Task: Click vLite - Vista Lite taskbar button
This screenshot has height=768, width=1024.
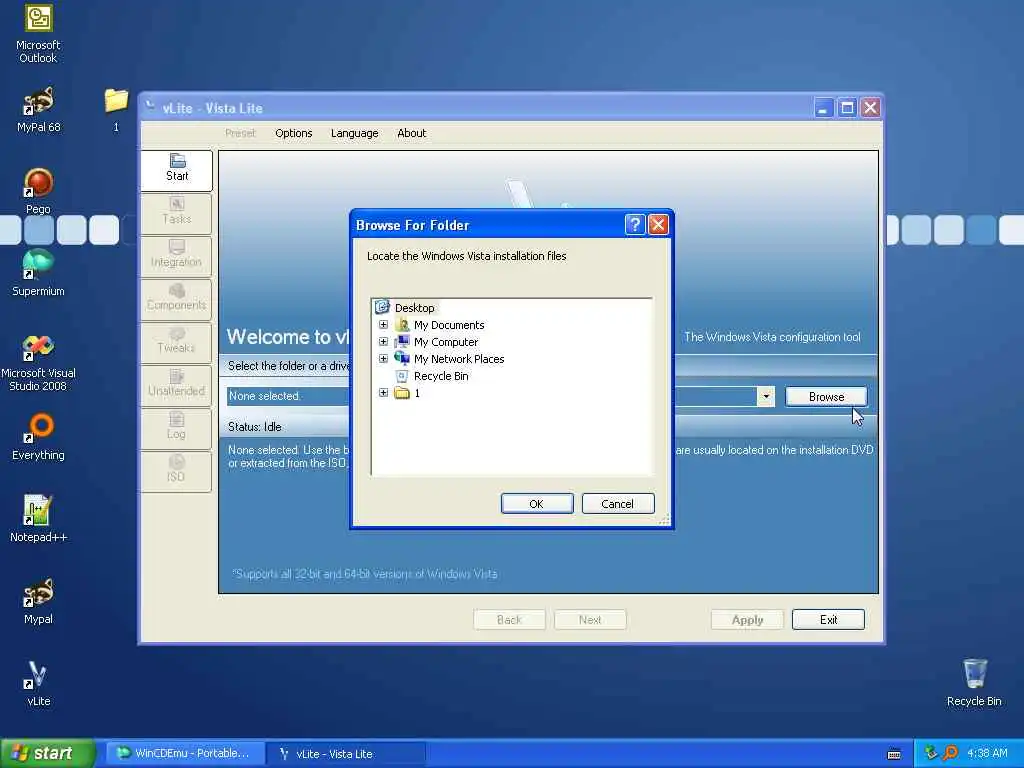Action: 347,754
